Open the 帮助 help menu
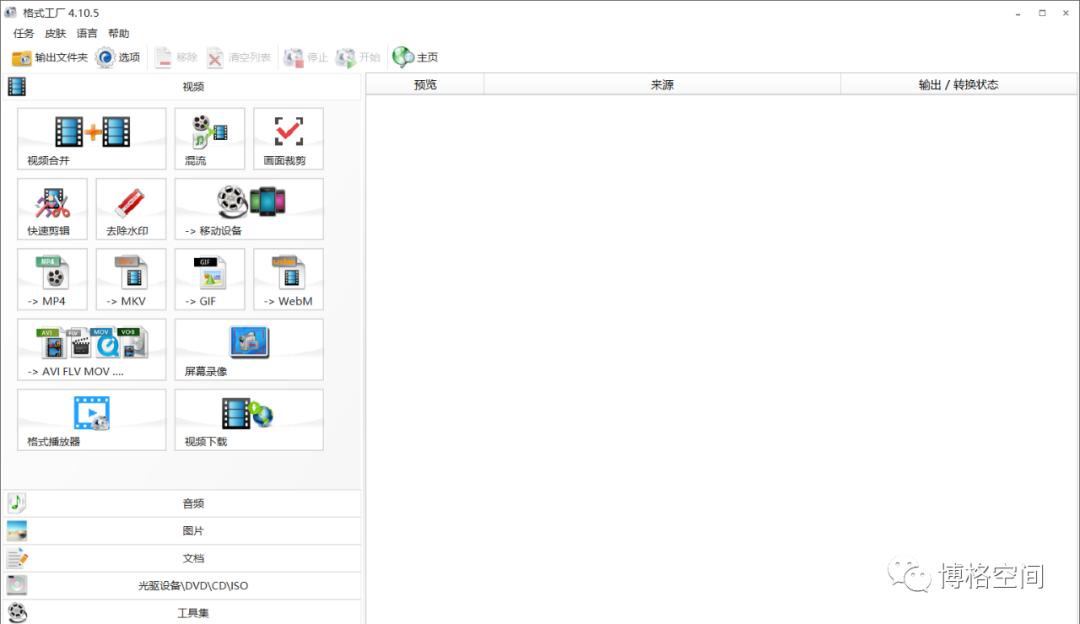 tap(118, 33)
